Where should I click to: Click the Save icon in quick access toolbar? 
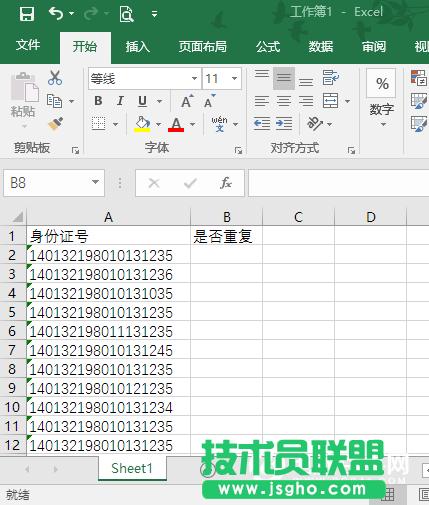(27, 14)
